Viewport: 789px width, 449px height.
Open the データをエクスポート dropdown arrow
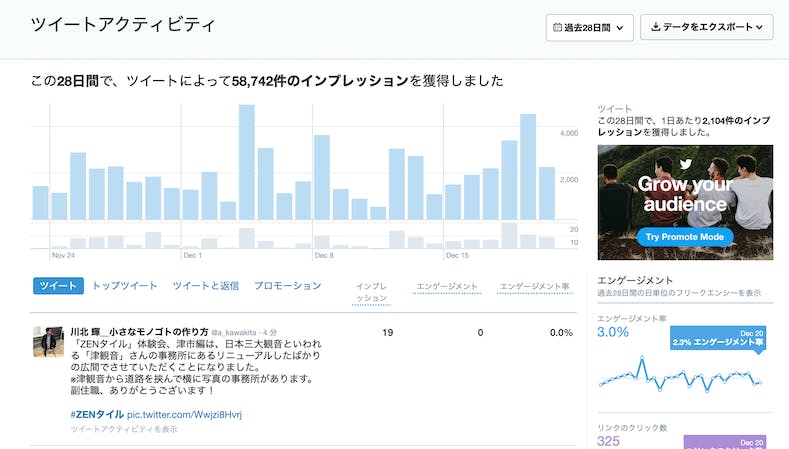(760, 27)
